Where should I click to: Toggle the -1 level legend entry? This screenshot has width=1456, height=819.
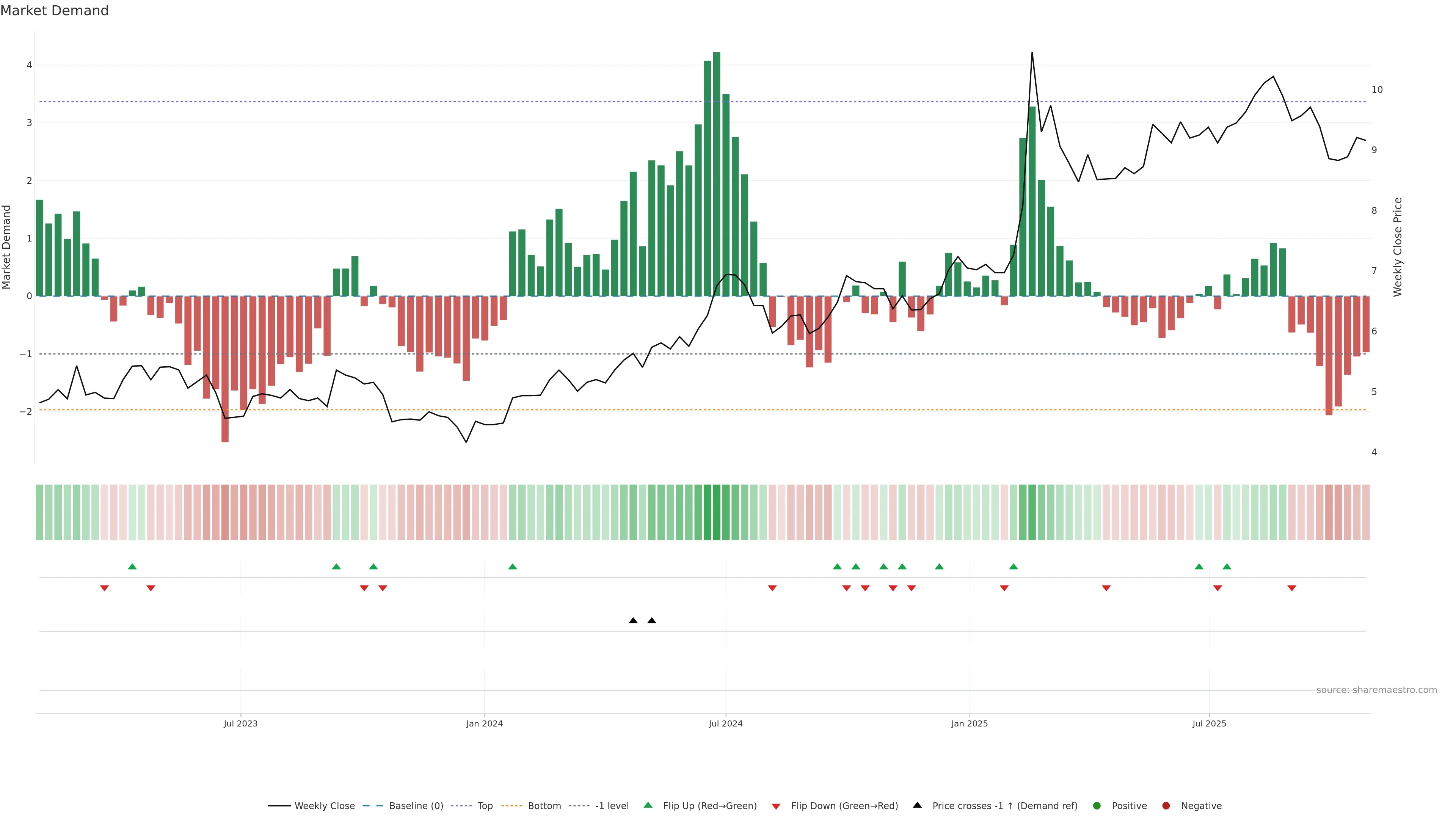612,806
